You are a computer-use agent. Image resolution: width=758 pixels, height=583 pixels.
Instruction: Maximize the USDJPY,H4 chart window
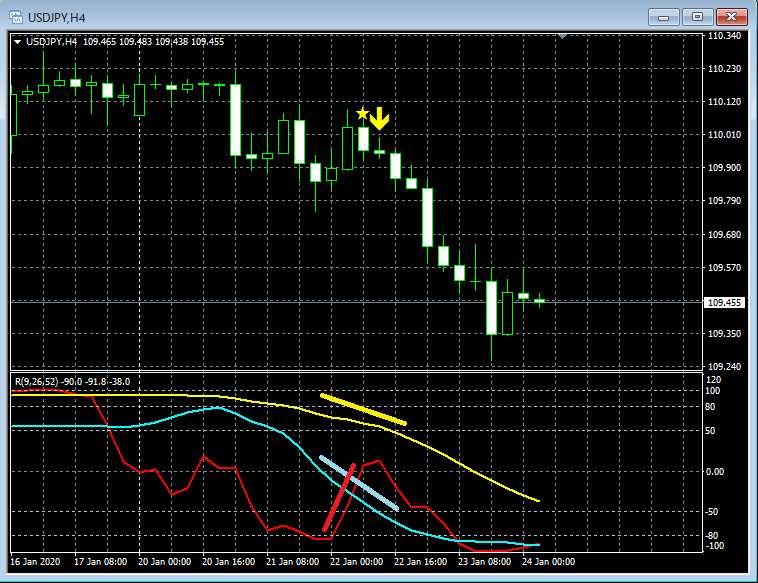(697, 17)
